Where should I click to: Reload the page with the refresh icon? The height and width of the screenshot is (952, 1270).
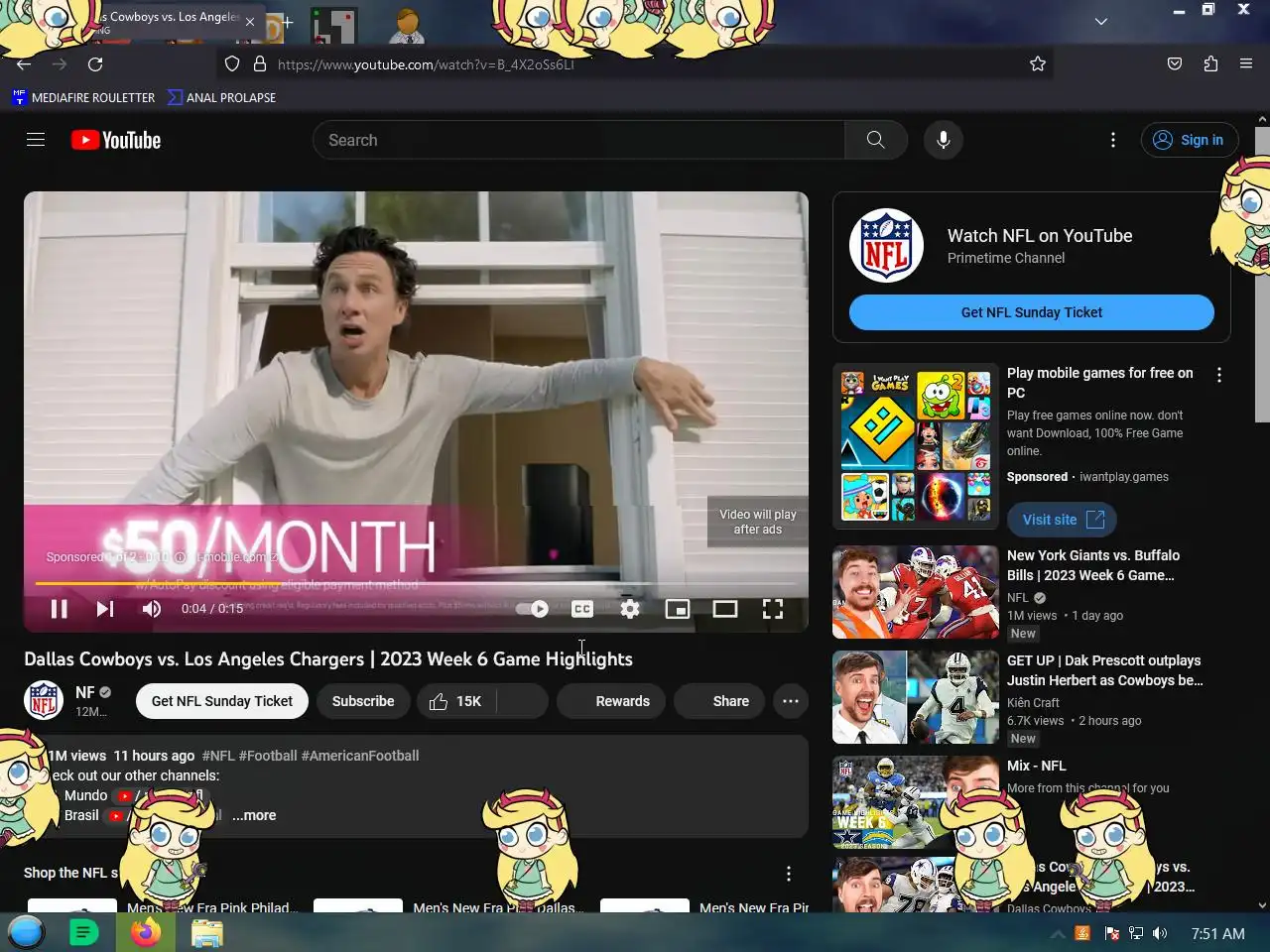pyautogui.click(x=95, y=63)
